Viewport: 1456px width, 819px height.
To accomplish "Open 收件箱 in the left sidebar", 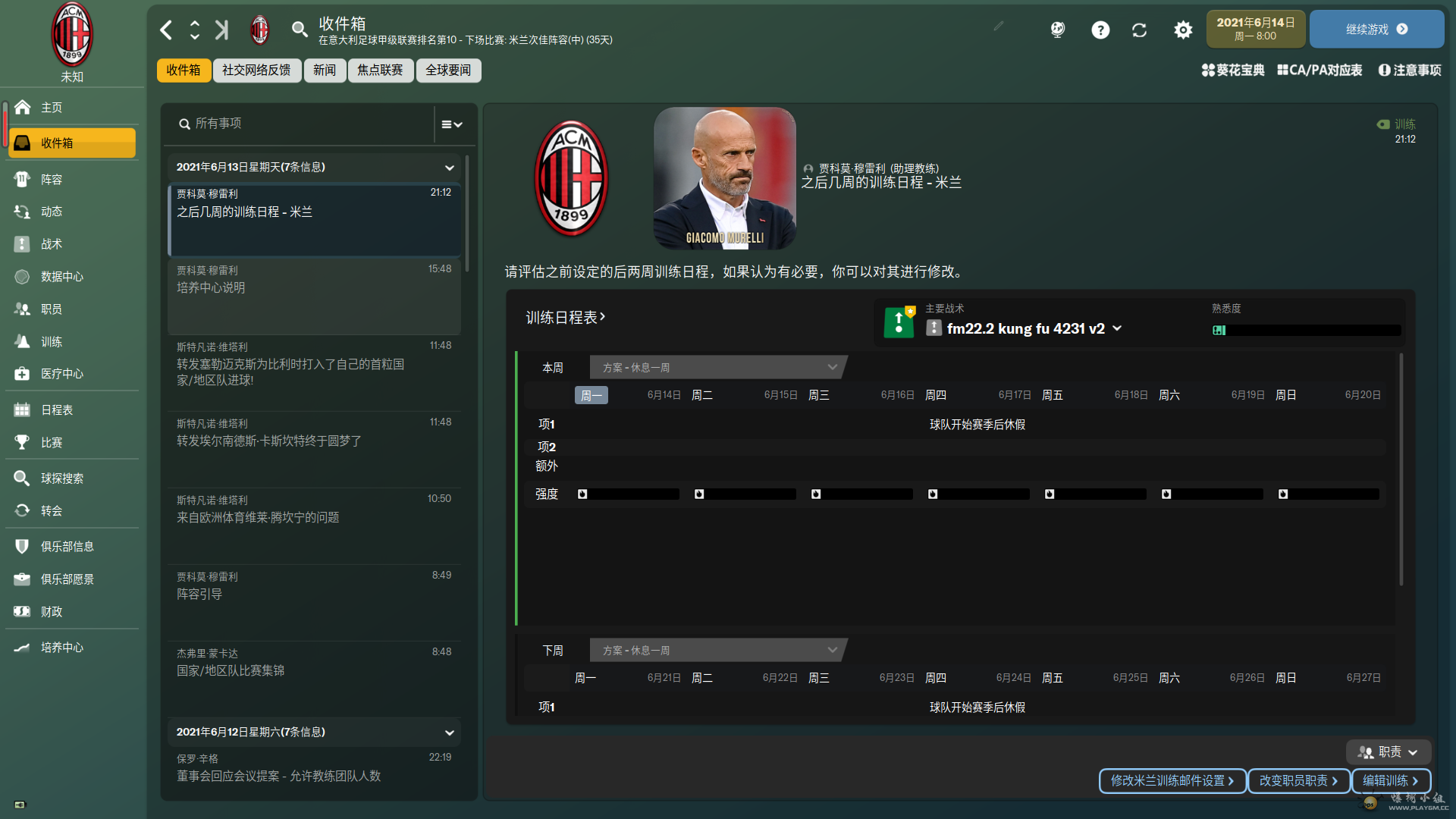I will pyautogui.click(x=72, y=143).
